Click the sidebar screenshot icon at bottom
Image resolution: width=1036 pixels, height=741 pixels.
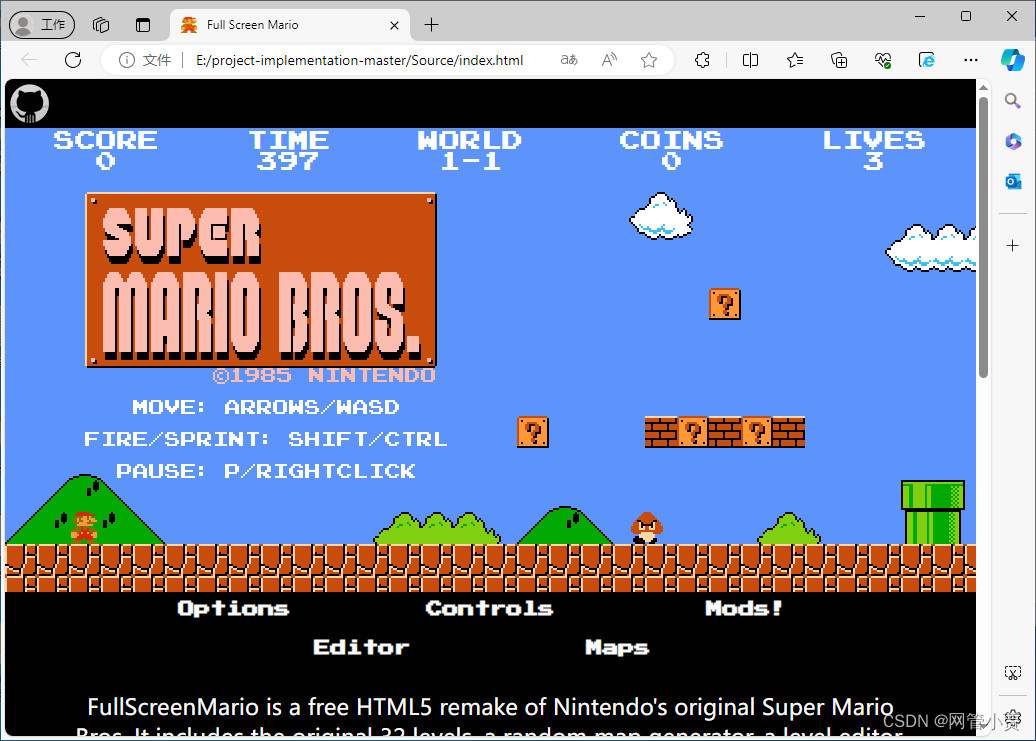coord(1012,673)
